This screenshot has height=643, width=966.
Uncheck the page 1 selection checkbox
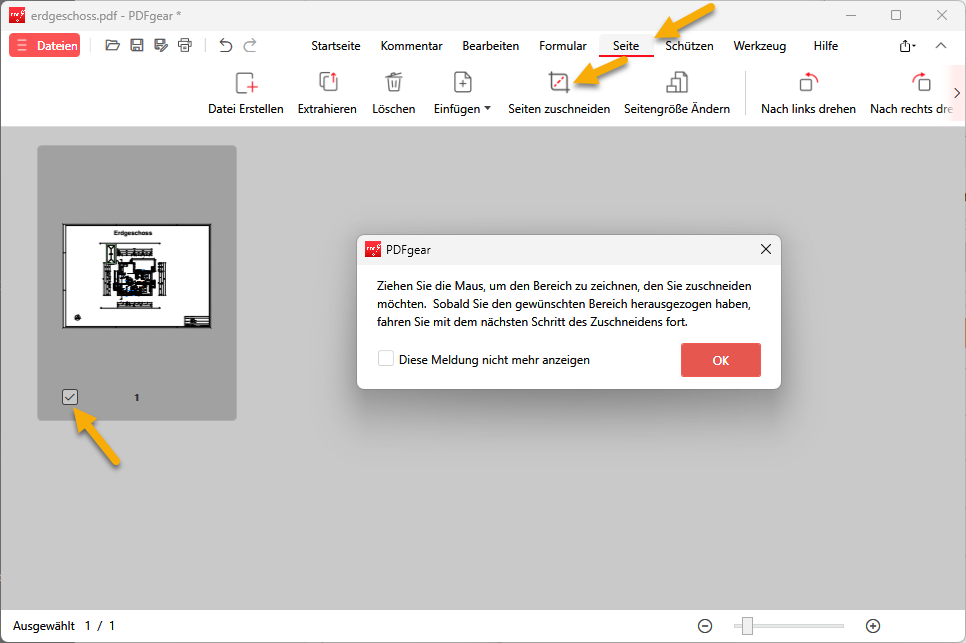[70, 397]
